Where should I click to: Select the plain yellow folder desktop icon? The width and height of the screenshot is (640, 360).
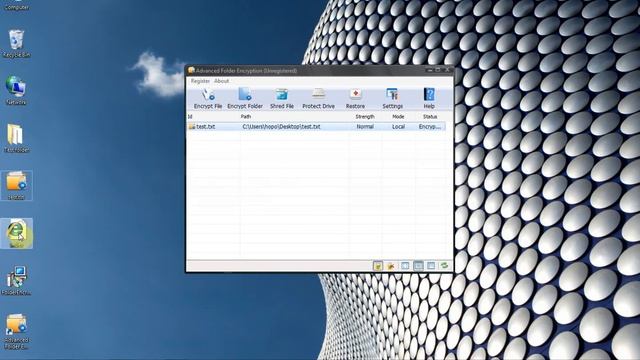16,138
